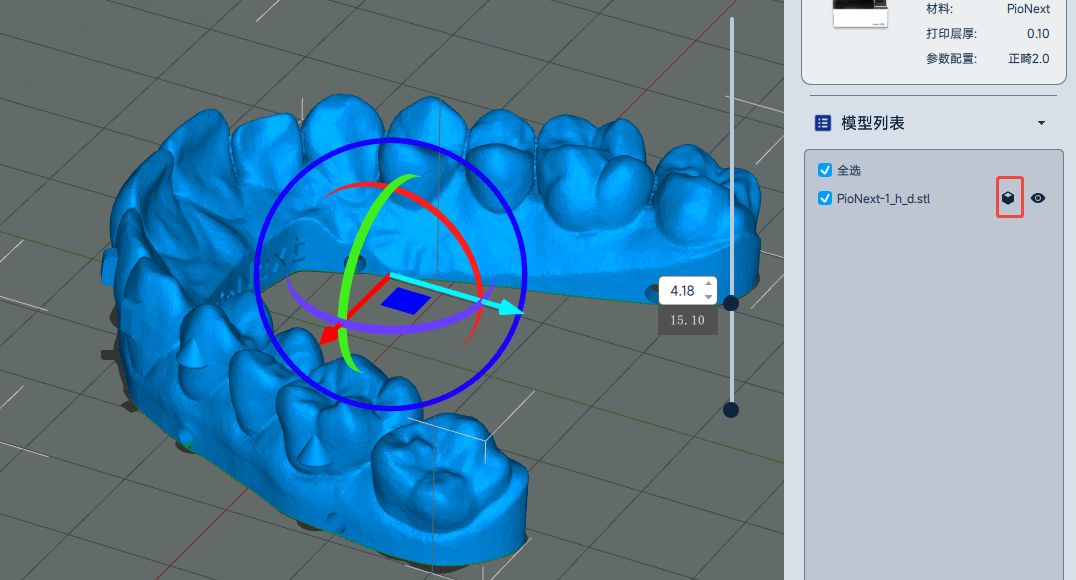Click the printer thumbnail image

point(861,13)
